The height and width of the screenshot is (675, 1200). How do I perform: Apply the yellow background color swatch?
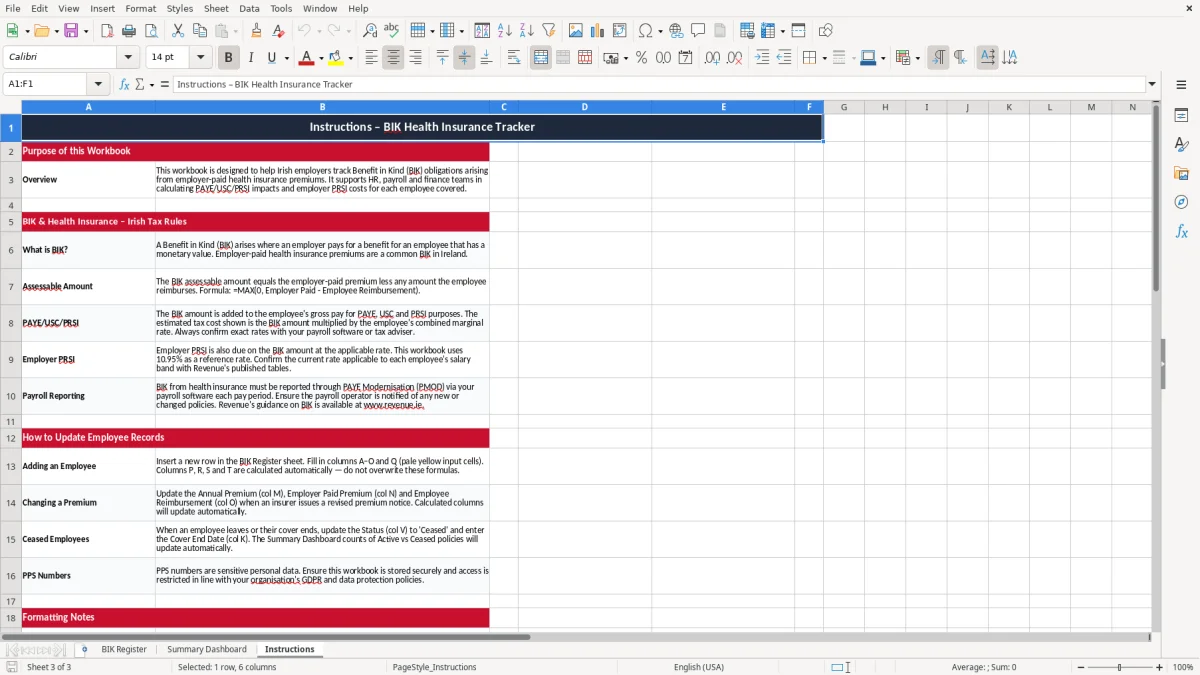pyautogui.click(x=335, y=58)
